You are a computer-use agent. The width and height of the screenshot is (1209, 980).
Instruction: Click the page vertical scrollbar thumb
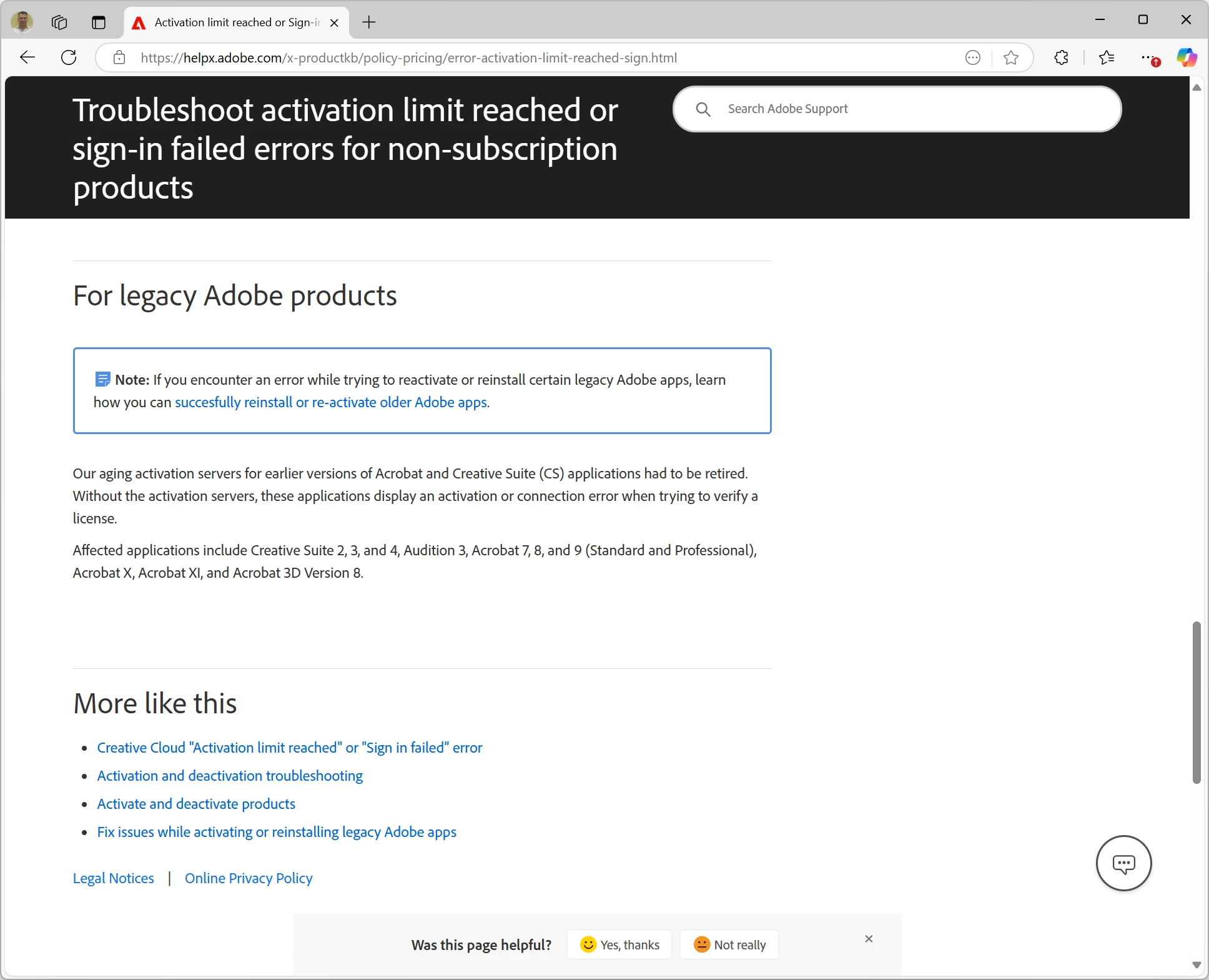click(1196, 702)
